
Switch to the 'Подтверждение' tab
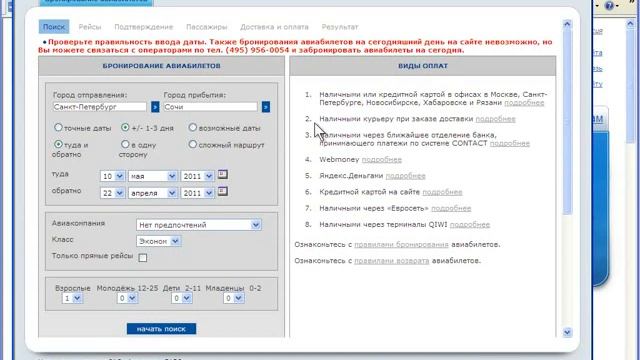pyautogui.click(x=144, y=27)
